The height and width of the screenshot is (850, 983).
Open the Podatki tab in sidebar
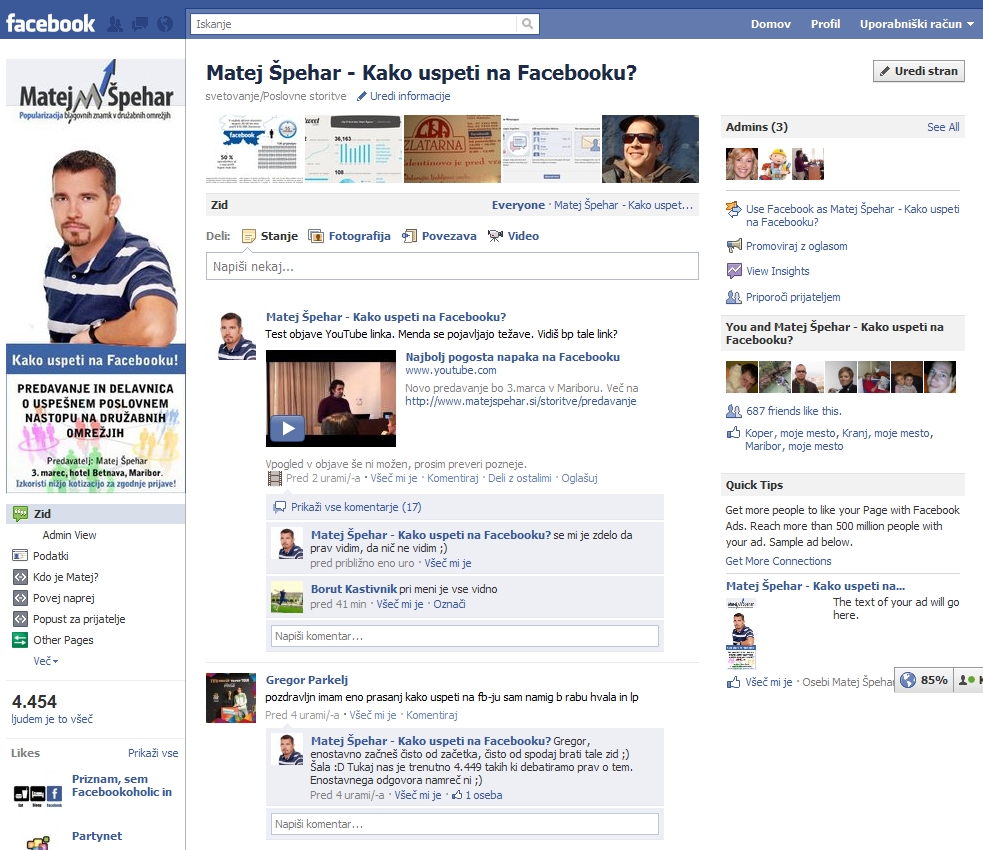point(51,556)
